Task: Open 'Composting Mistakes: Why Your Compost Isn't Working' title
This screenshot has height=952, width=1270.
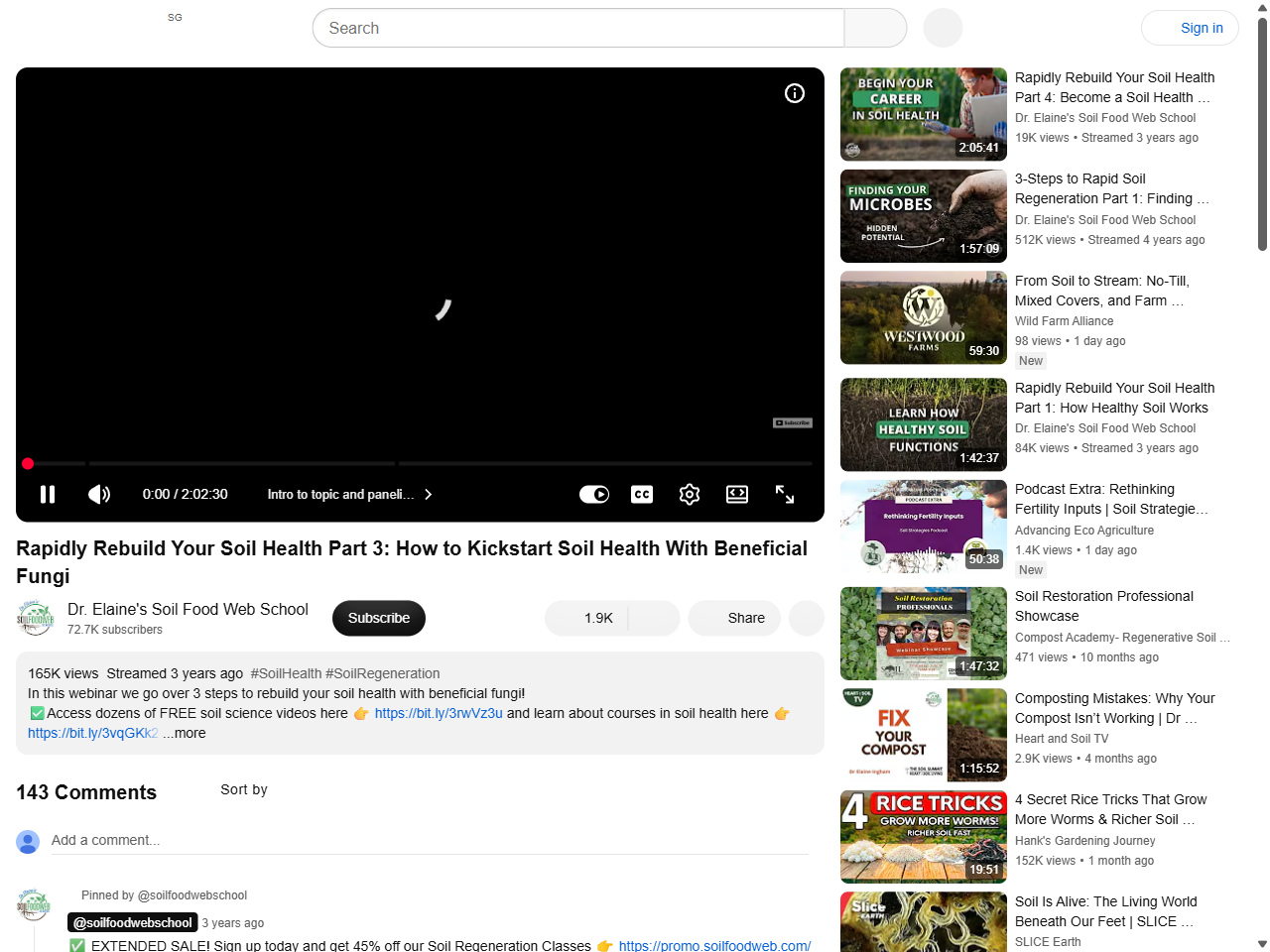Action: coord(1114,708)
